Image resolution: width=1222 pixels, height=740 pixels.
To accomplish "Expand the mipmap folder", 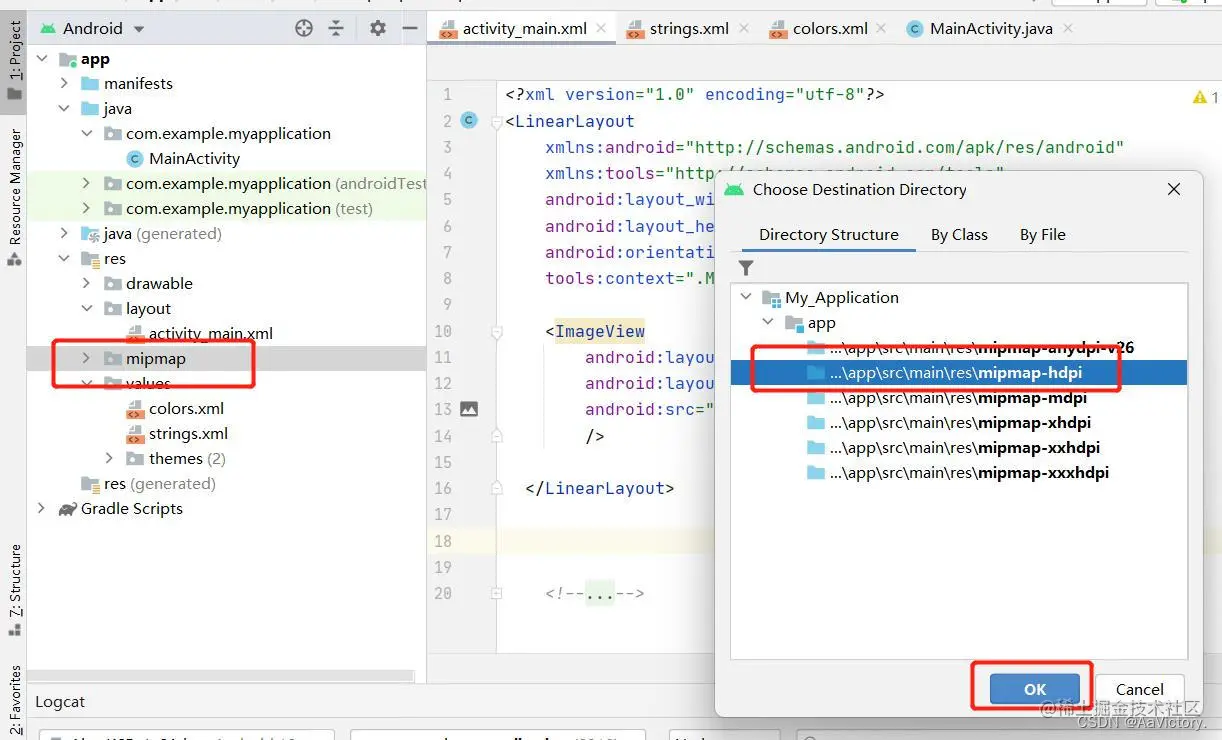I will pos(86,359).
